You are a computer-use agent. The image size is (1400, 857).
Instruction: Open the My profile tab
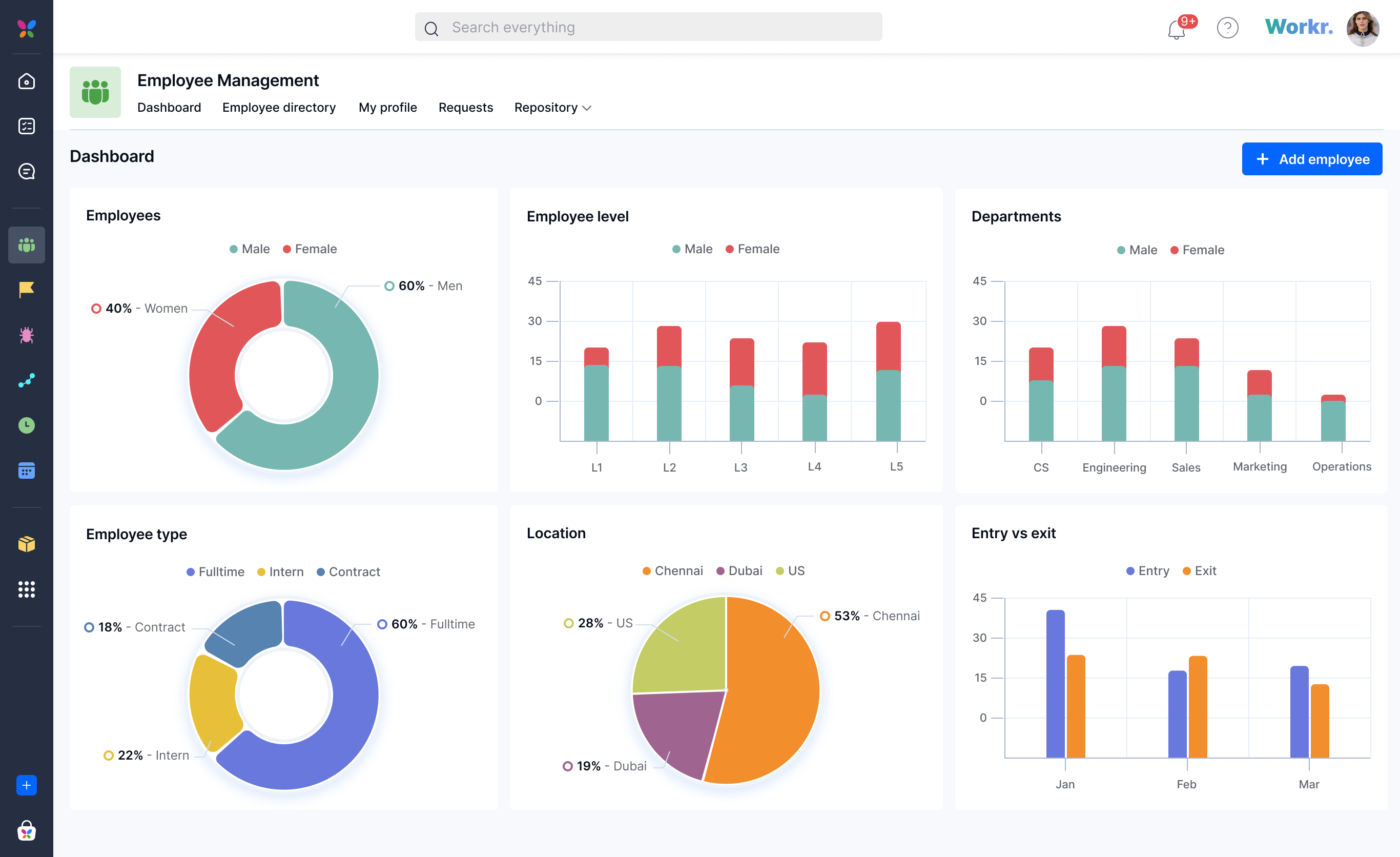point(387,108)
